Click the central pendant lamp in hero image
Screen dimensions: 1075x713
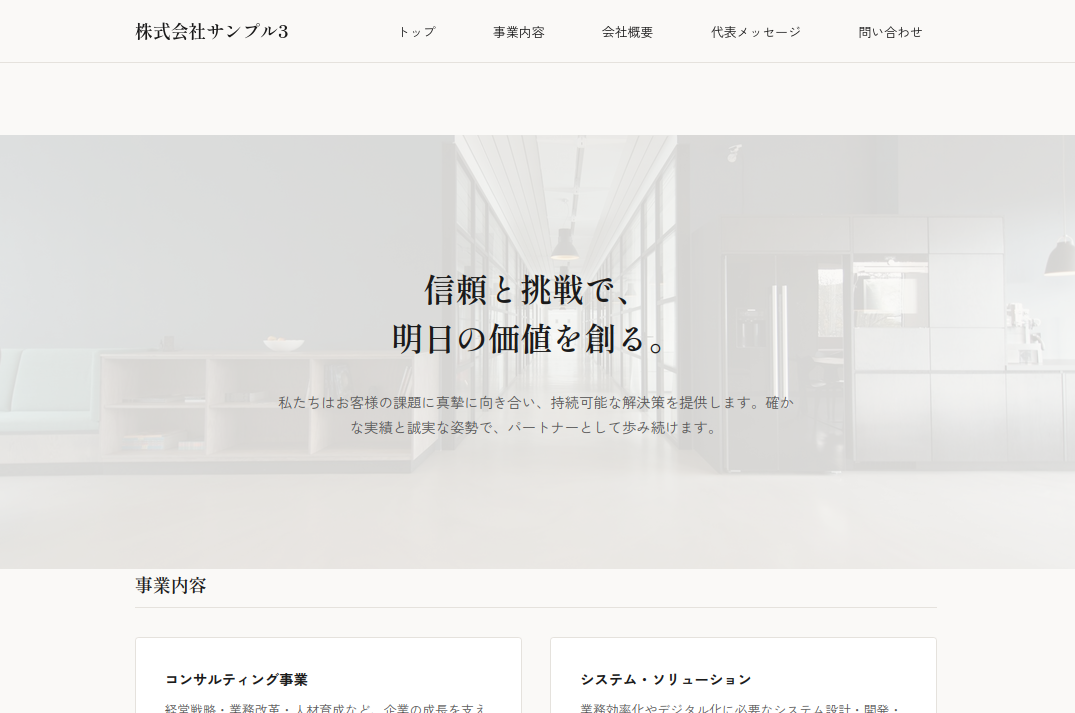pos(565,243)
